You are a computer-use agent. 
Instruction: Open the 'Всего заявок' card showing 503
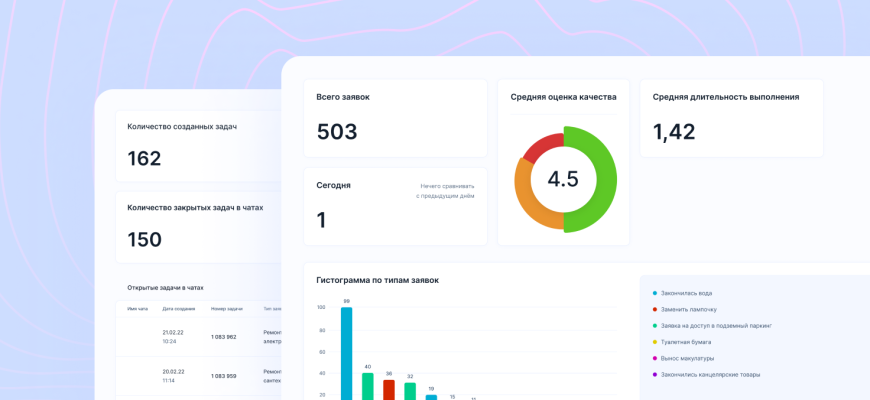(395, 118)
